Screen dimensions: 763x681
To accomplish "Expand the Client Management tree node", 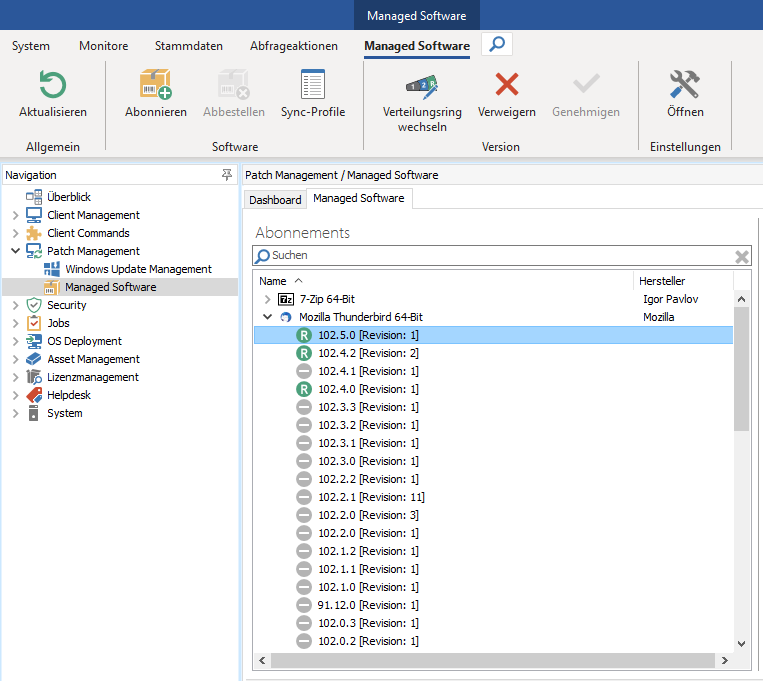I will coord(15,215).
